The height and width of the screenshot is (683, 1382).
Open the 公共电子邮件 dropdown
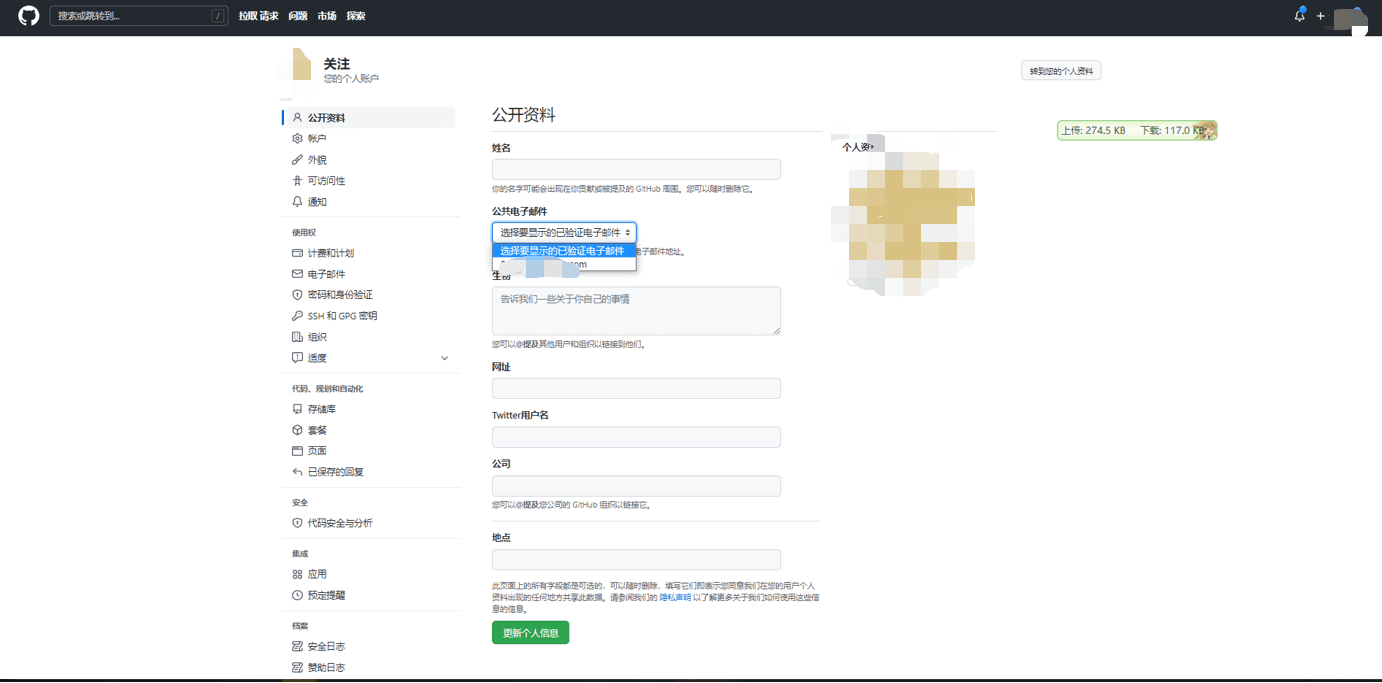pos(564,232)
